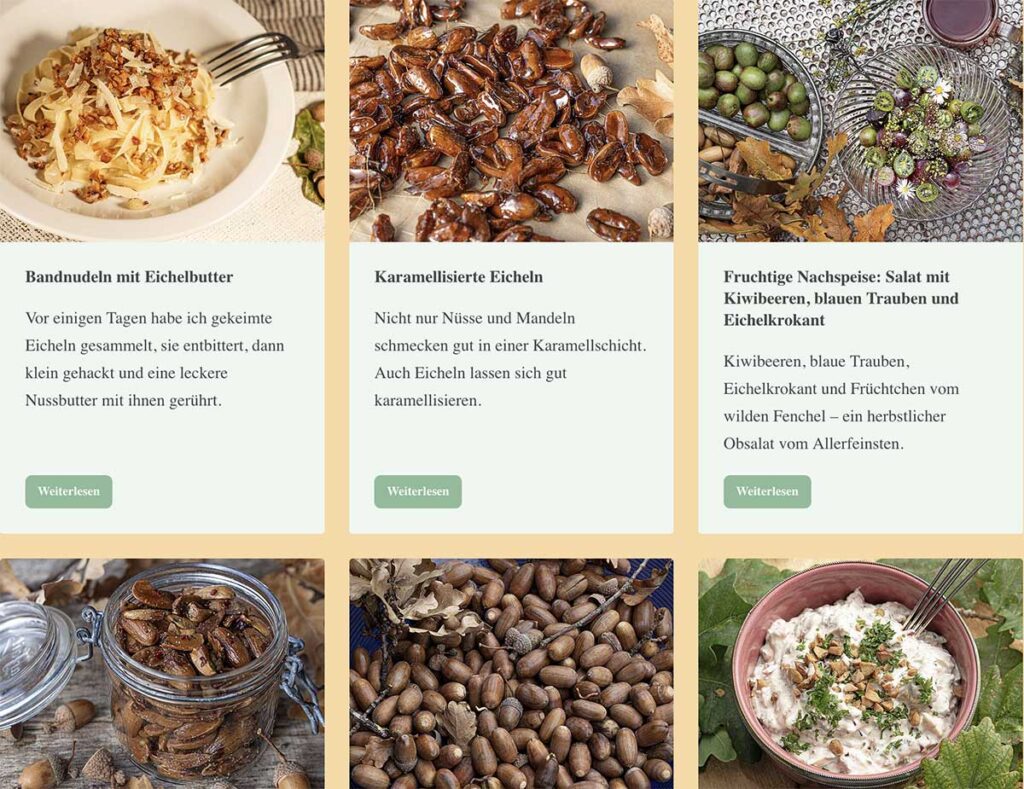Click Weiterlesen under Bandnudeln mit Eichelbutter
The height and width of the screenshot is (789, 1024).
pos(69,491)
